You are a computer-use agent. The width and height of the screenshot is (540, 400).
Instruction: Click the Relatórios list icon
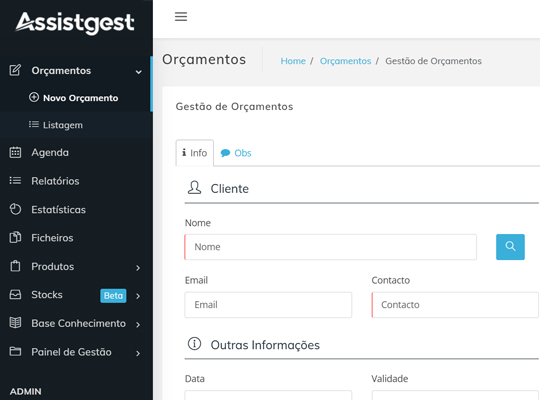coord(15,181)
